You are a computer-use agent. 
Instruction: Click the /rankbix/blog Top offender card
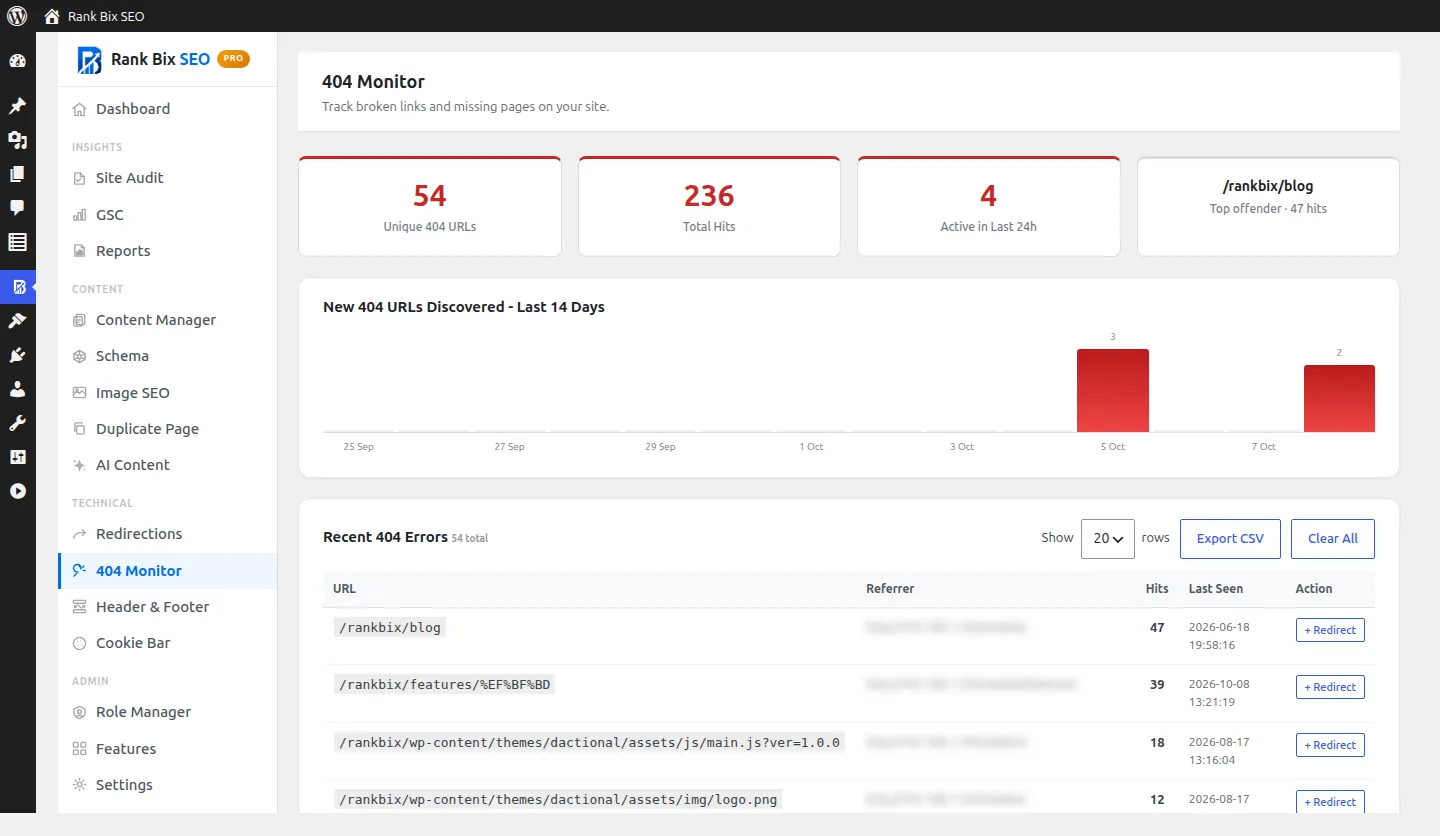pos(1268,206)
